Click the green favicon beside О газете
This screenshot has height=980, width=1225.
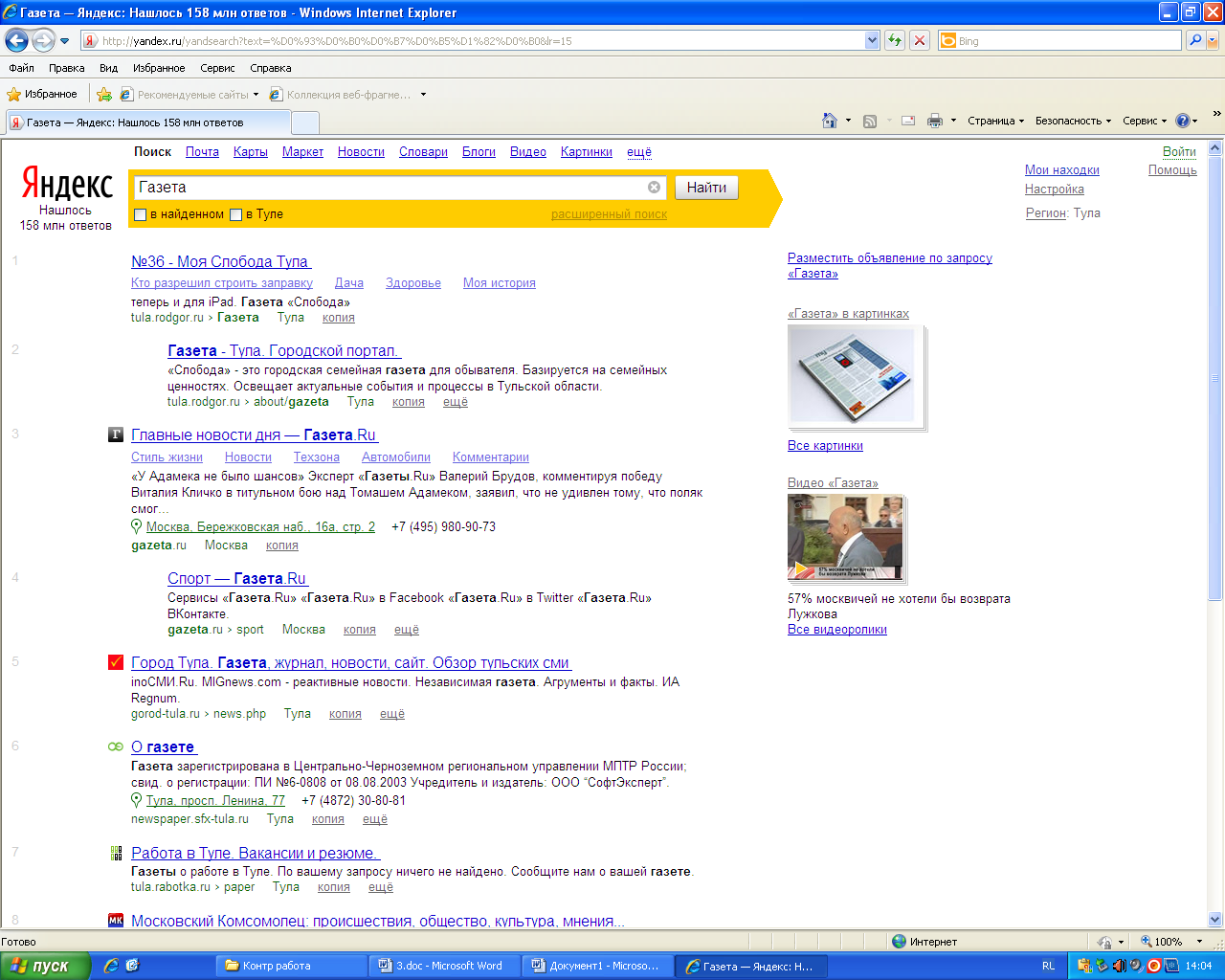point(116,746)
